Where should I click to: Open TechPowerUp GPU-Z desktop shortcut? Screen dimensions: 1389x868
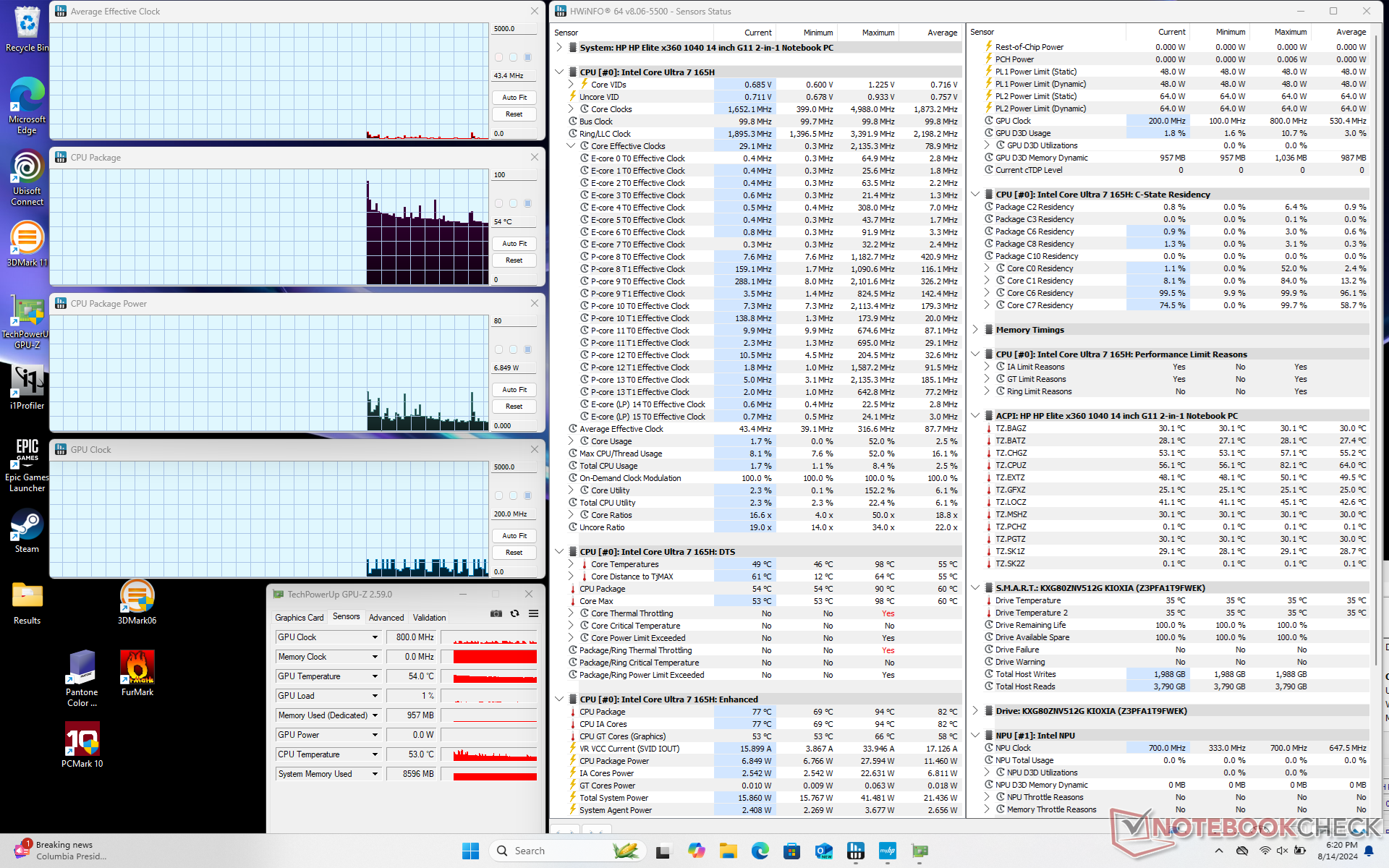27,323
